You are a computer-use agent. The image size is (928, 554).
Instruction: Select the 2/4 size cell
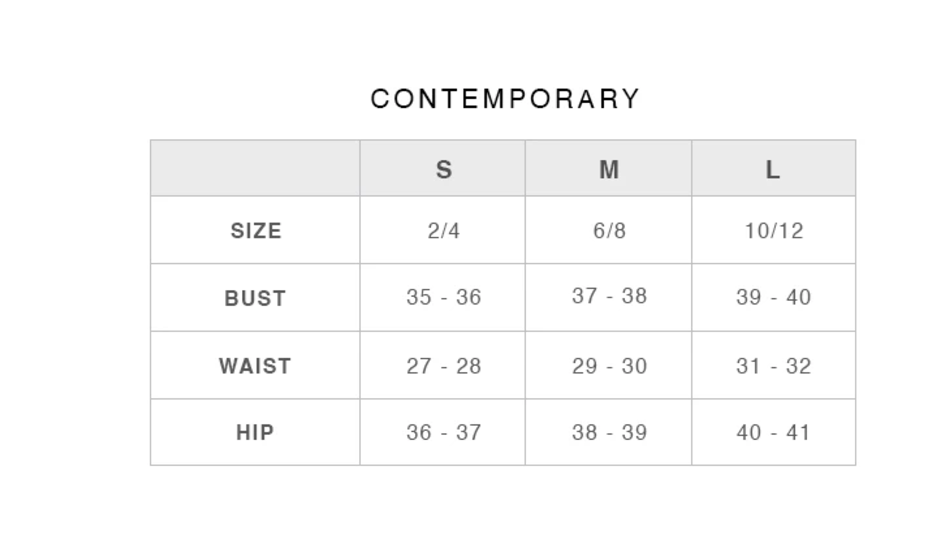[444, 231]
